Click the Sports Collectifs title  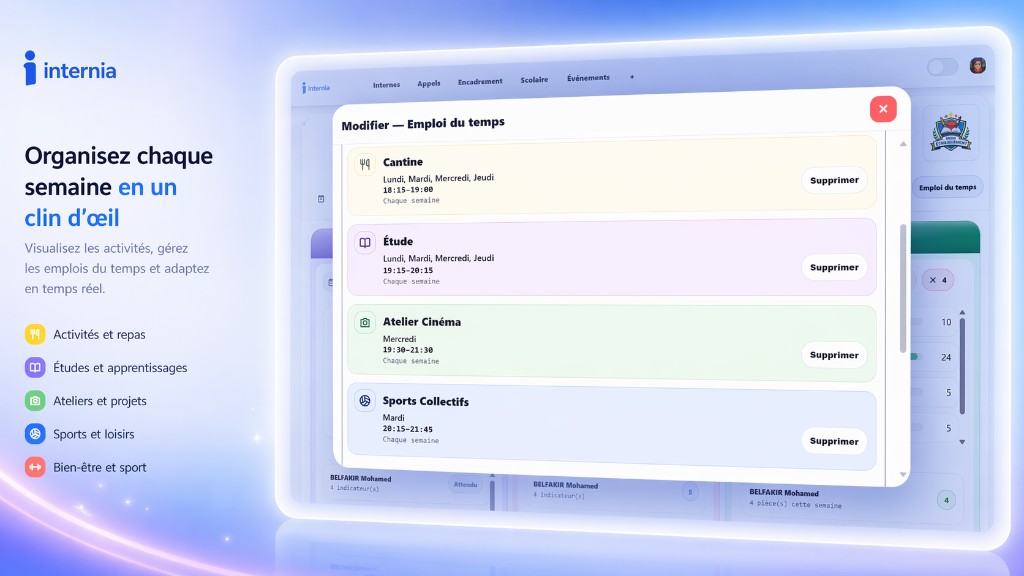[426, 401]
